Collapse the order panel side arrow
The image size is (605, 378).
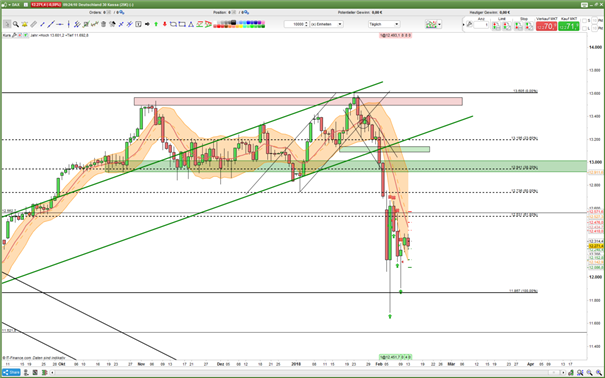[463, 24]
